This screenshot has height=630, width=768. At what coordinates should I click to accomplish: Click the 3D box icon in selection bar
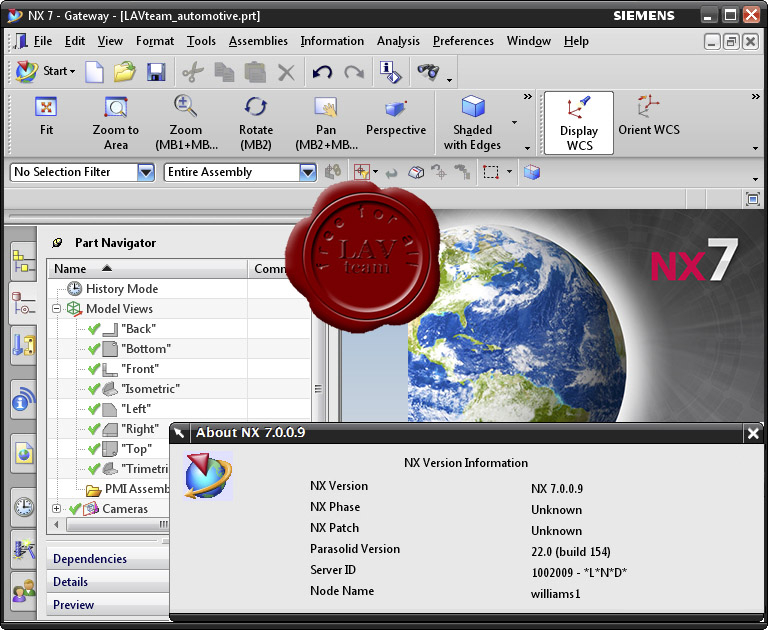click(x=531, y=172)
